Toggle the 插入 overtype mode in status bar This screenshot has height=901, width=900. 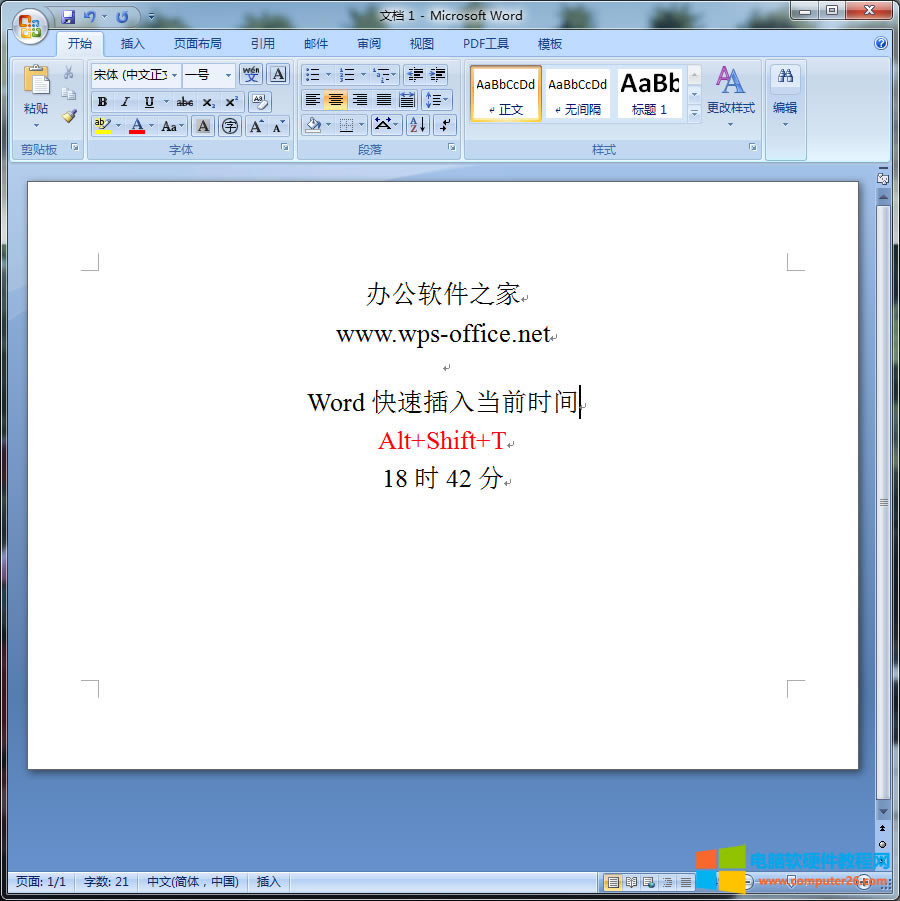point(267,882)
